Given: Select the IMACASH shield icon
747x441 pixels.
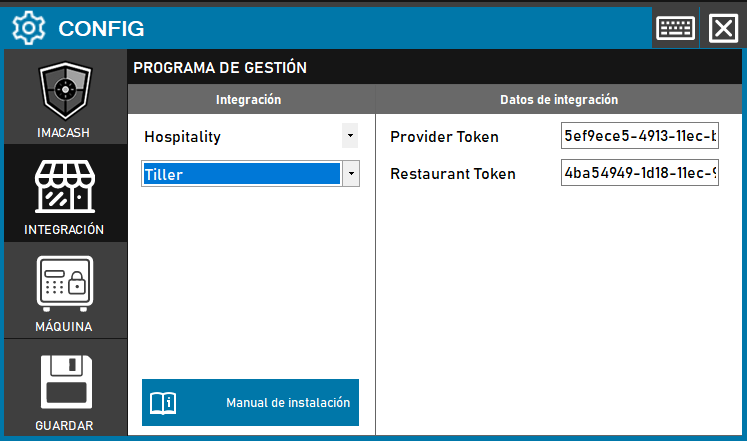Looking at the screenshot, I should (65, 92).
